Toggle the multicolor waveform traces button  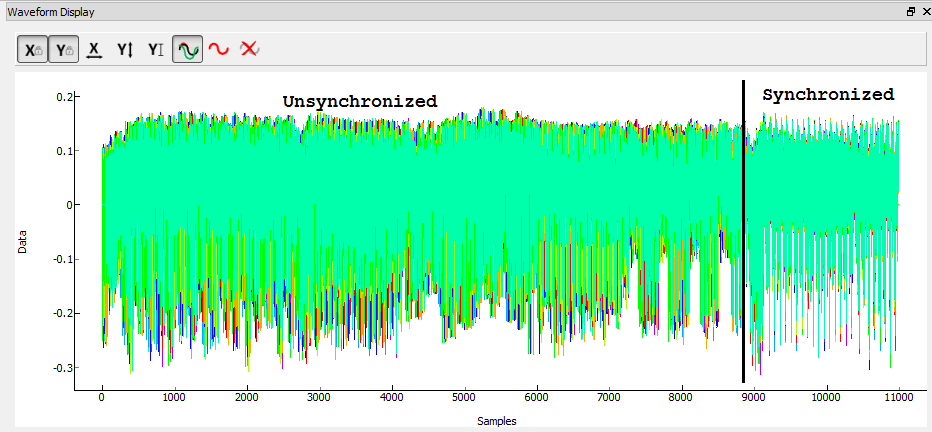(187, 49)
